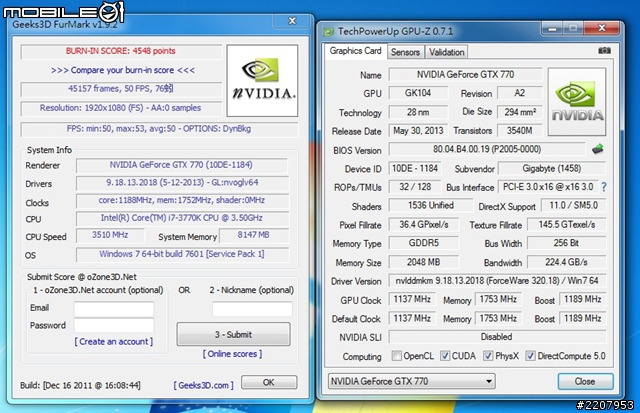Switch to the Graphics Card tab
Image resolution: width=640 pixels, height=413 pixels.
coord(356,51)
